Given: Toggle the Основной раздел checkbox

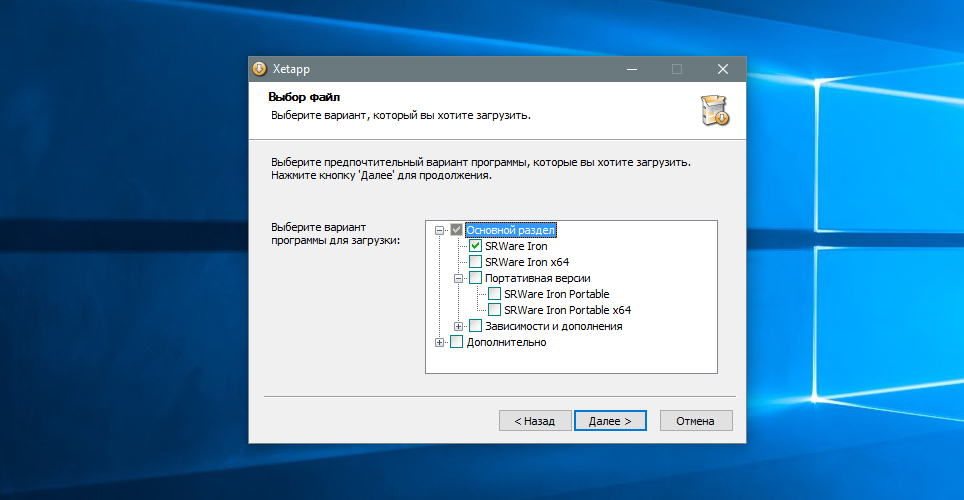Looking at the screenshot, I should pos(456,230).
